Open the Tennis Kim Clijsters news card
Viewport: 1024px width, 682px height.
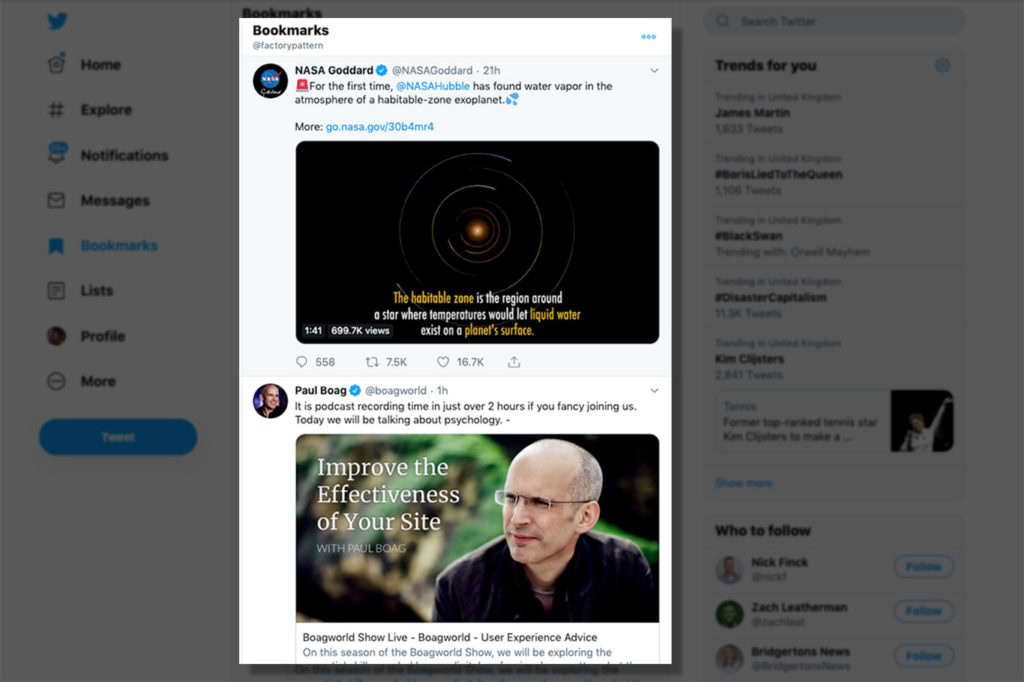pyautogui.click(x=835, y=421)
